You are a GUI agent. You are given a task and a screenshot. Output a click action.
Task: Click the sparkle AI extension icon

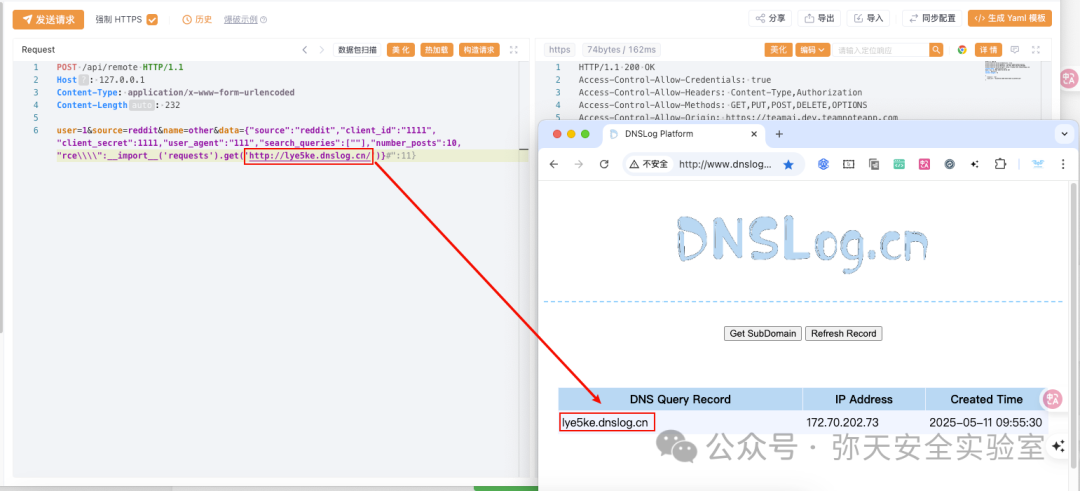pos(975,164)
